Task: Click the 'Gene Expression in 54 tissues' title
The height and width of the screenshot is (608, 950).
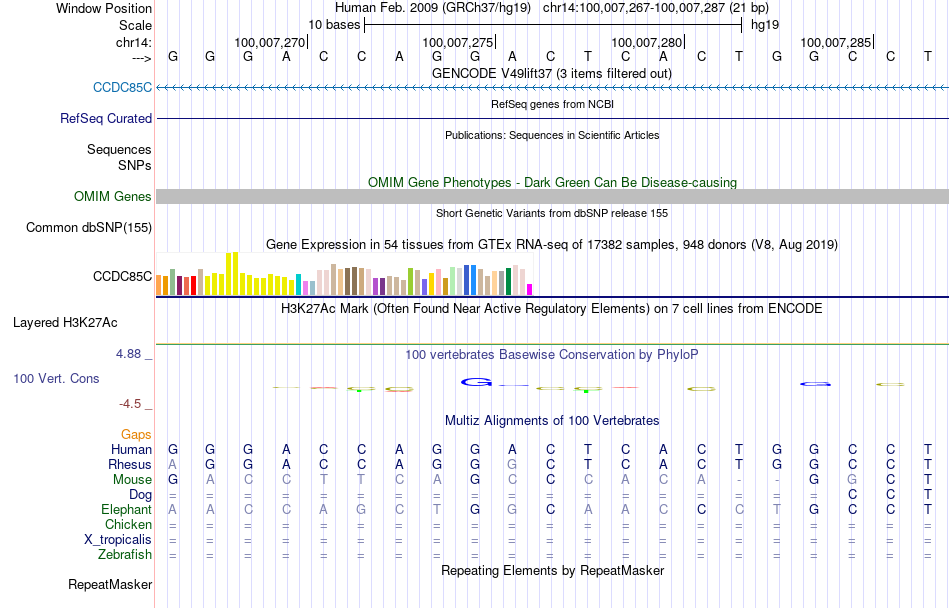Action: point(552,245)
